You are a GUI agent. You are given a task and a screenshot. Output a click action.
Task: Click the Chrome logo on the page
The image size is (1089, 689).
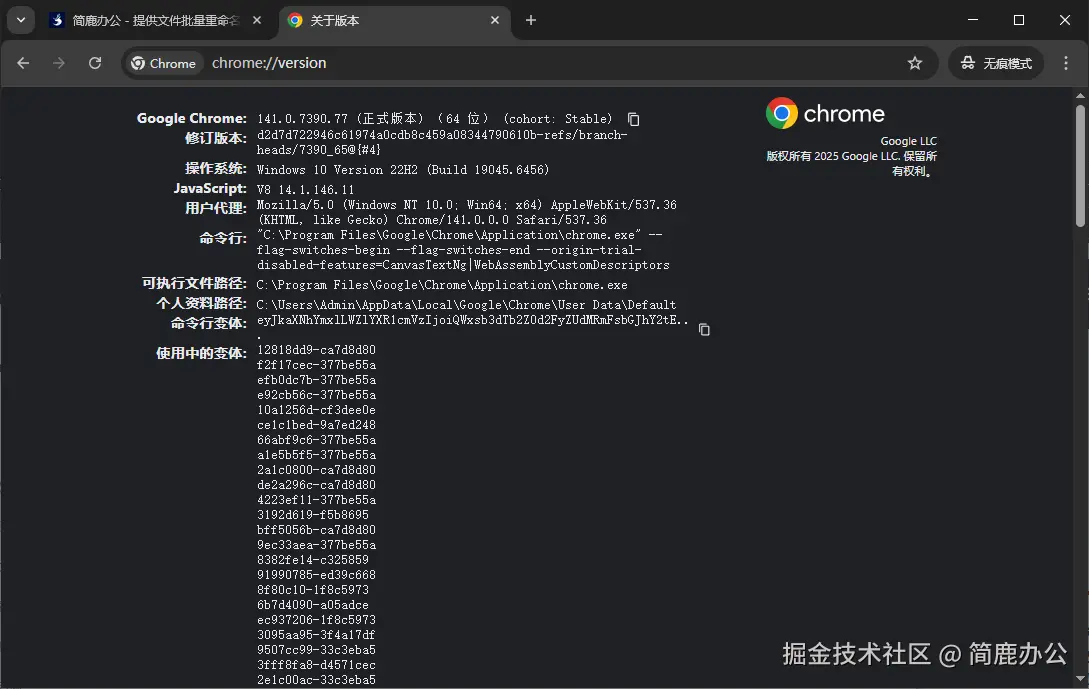[825, 113]
